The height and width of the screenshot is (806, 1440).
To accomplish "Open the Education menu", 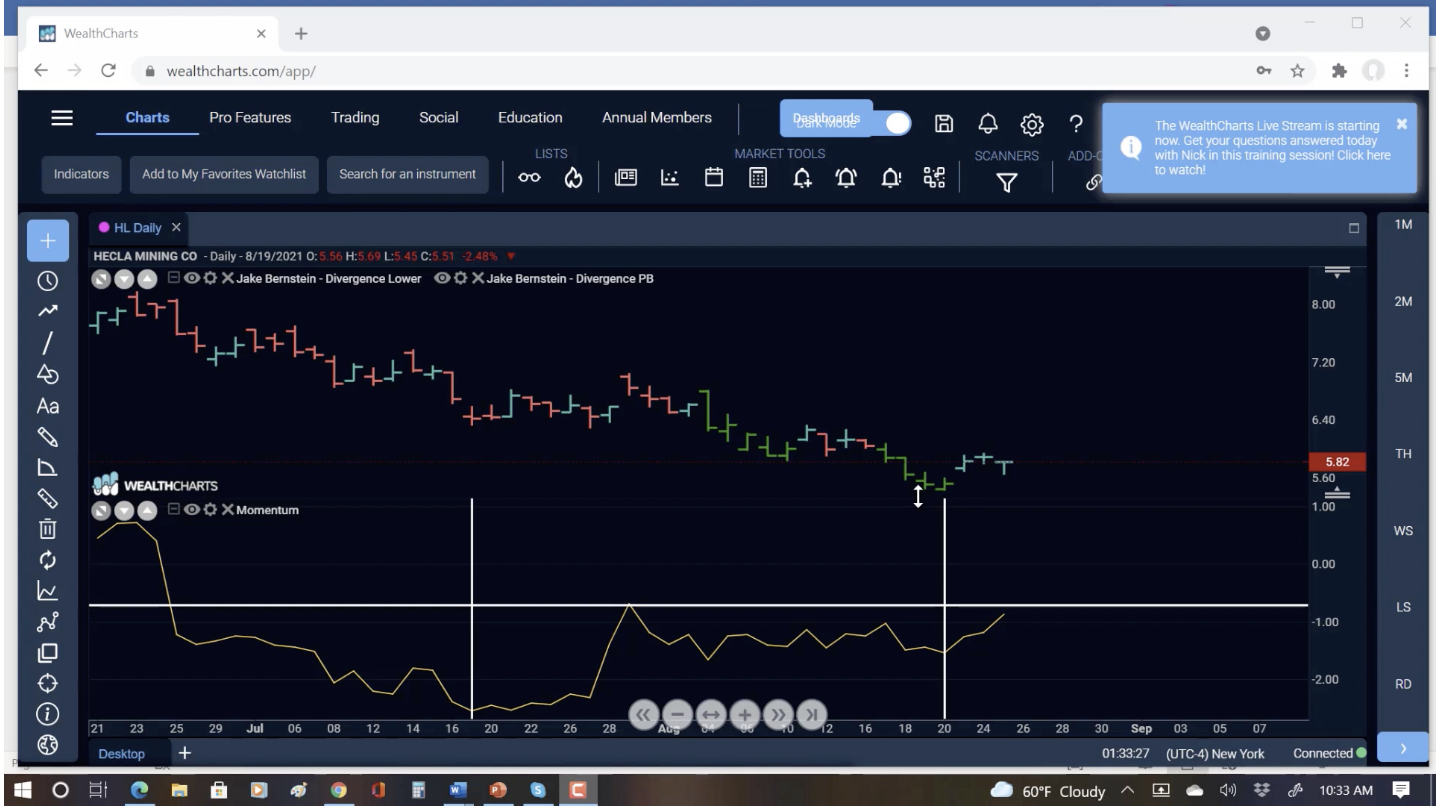I will coord(530,118).
